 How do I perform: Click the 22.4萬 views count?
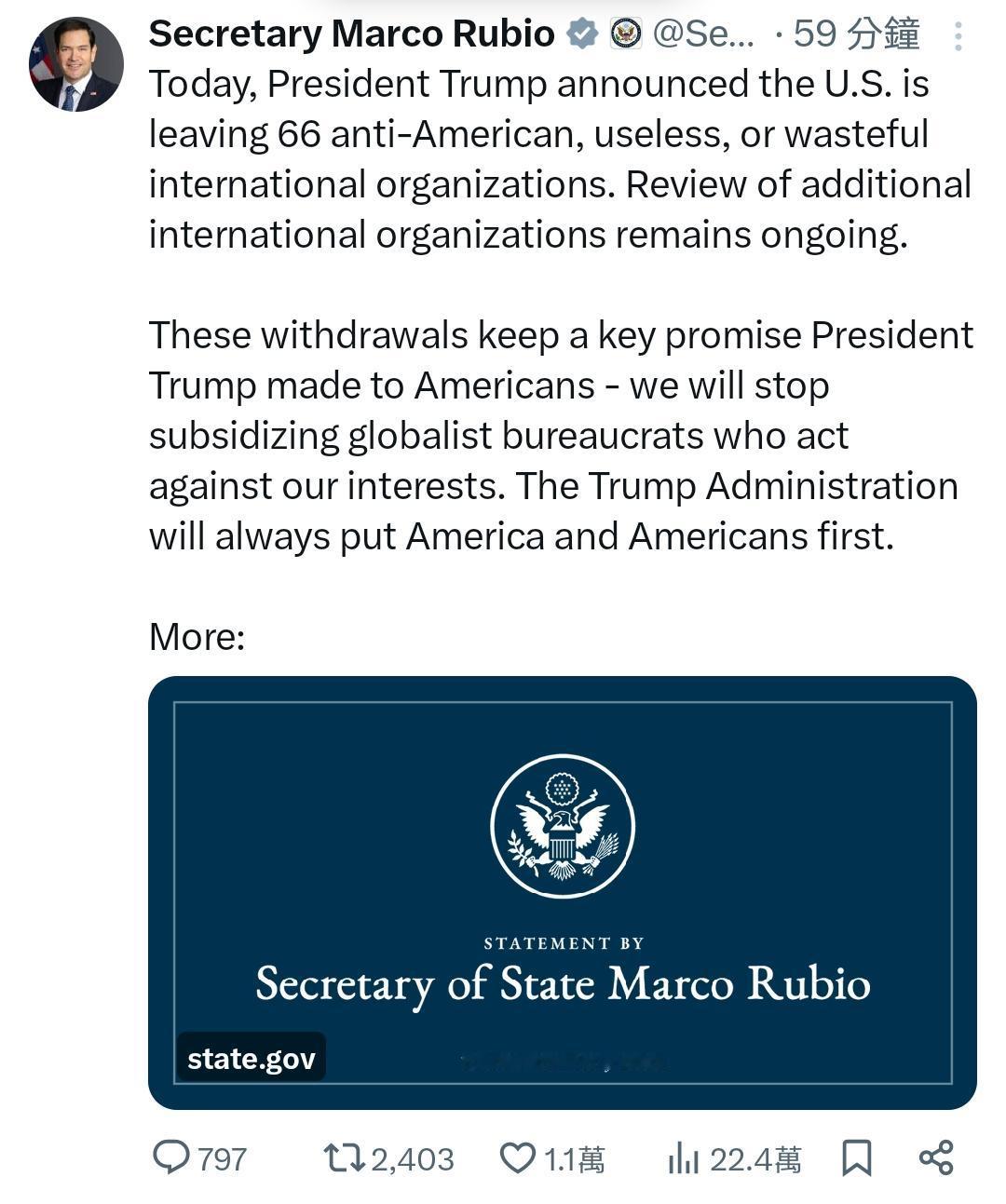click(755, 1159)
